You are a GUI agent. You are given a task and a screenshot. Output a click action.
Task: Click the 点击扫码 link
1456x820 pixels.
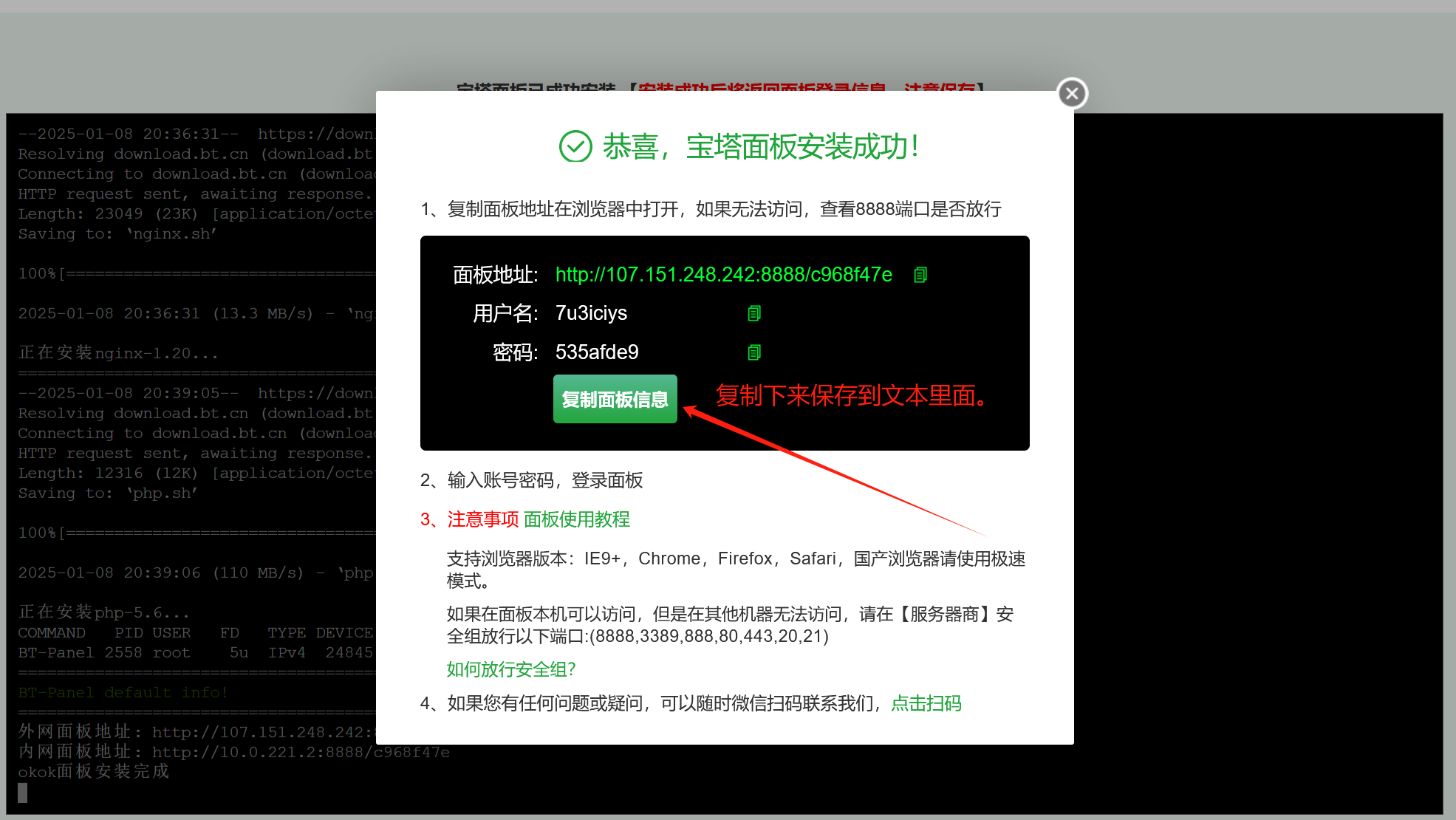pos(926,703)
